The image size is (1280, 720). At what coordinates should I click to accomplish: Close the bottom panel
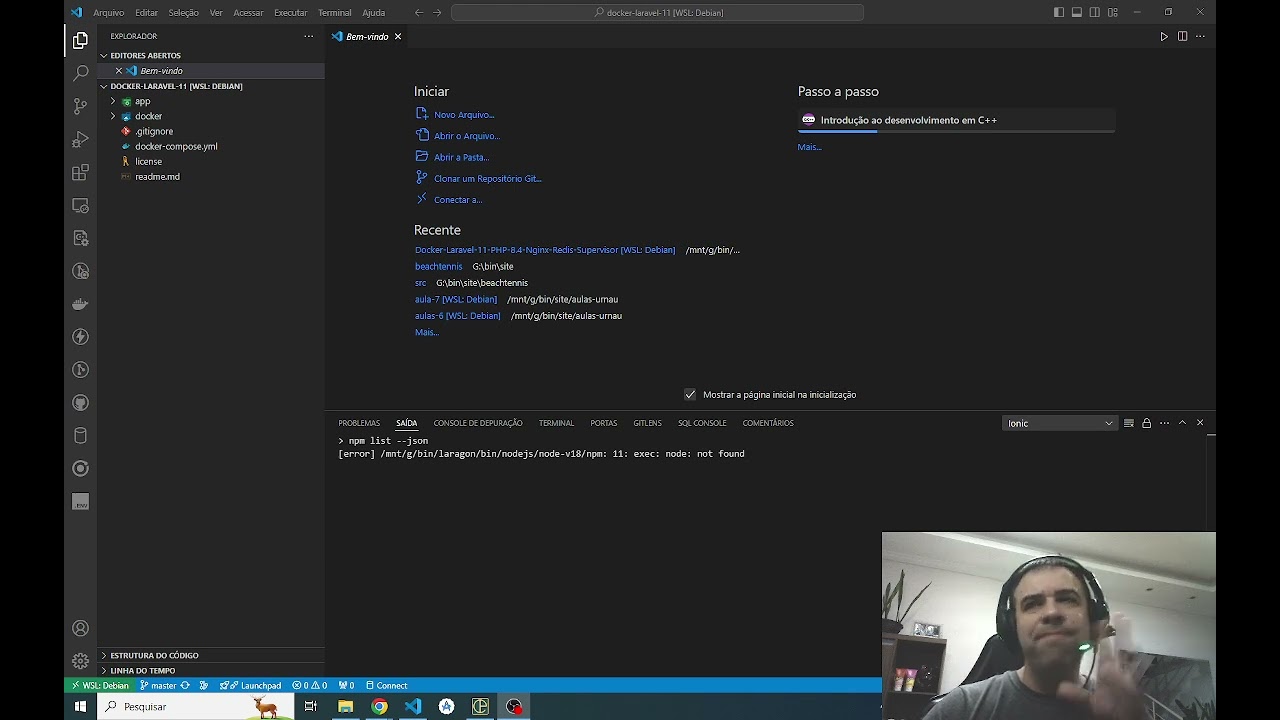point(1200,423)
